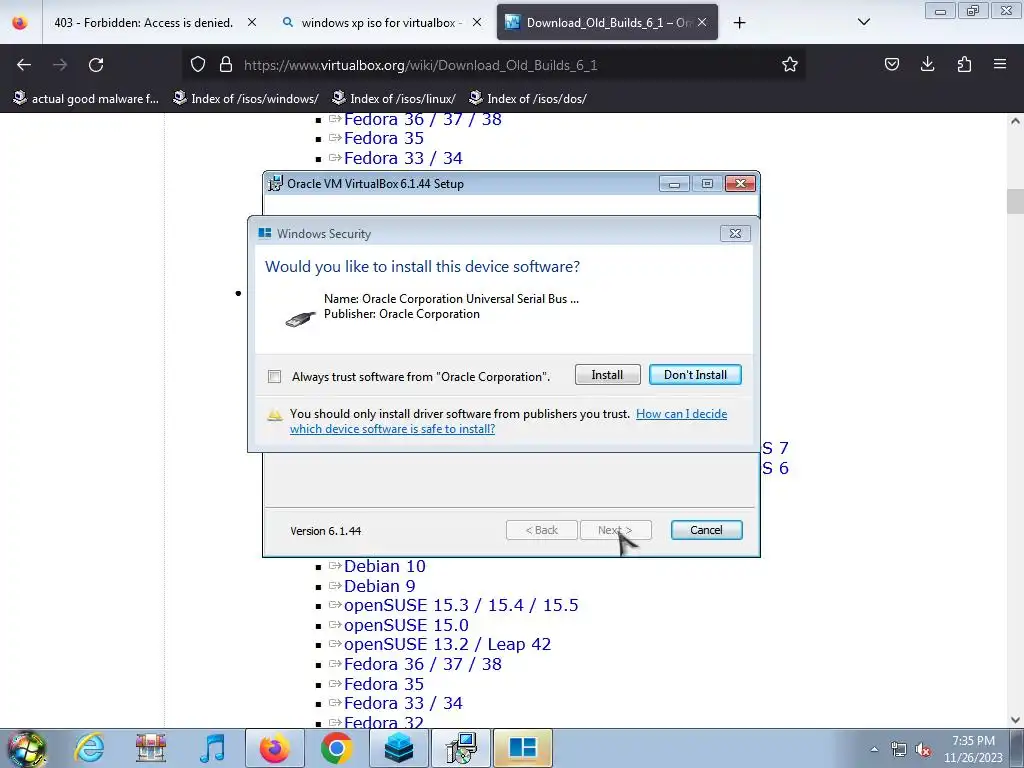Check Always trust software from Oracle Corporation
The image size is (1024, 768).
[274, 377]
